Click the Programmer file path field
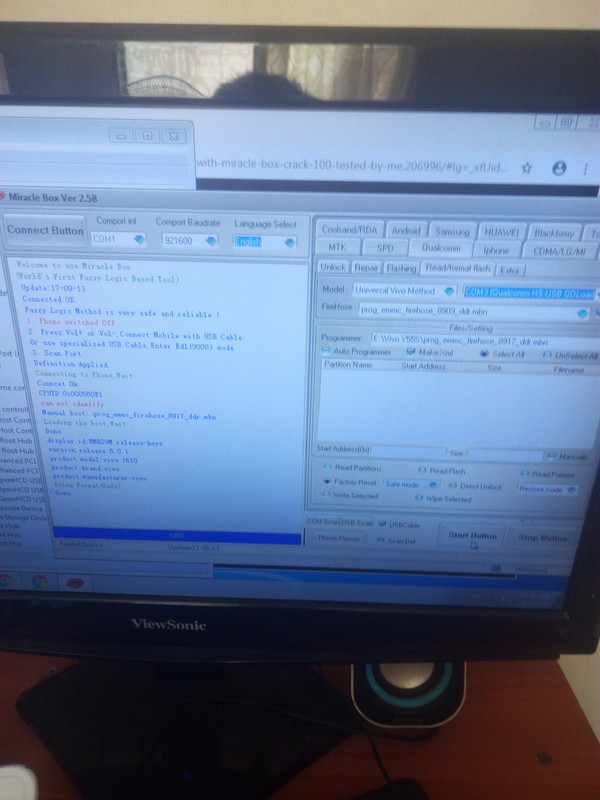 coord(485,341)
